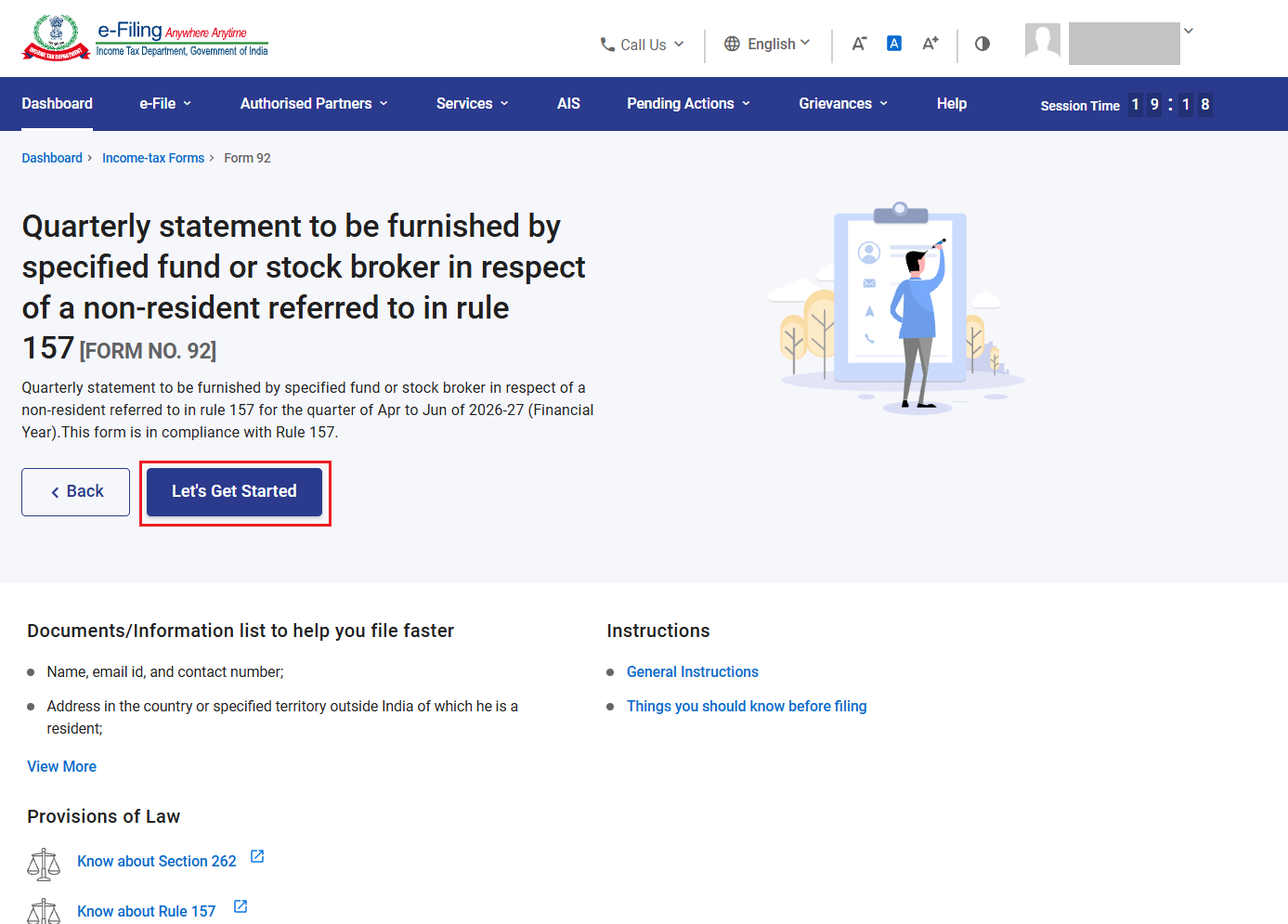Viewport: 1288px width, 924px height.
Task: Open the e-File menu
Action: (165, 104)
